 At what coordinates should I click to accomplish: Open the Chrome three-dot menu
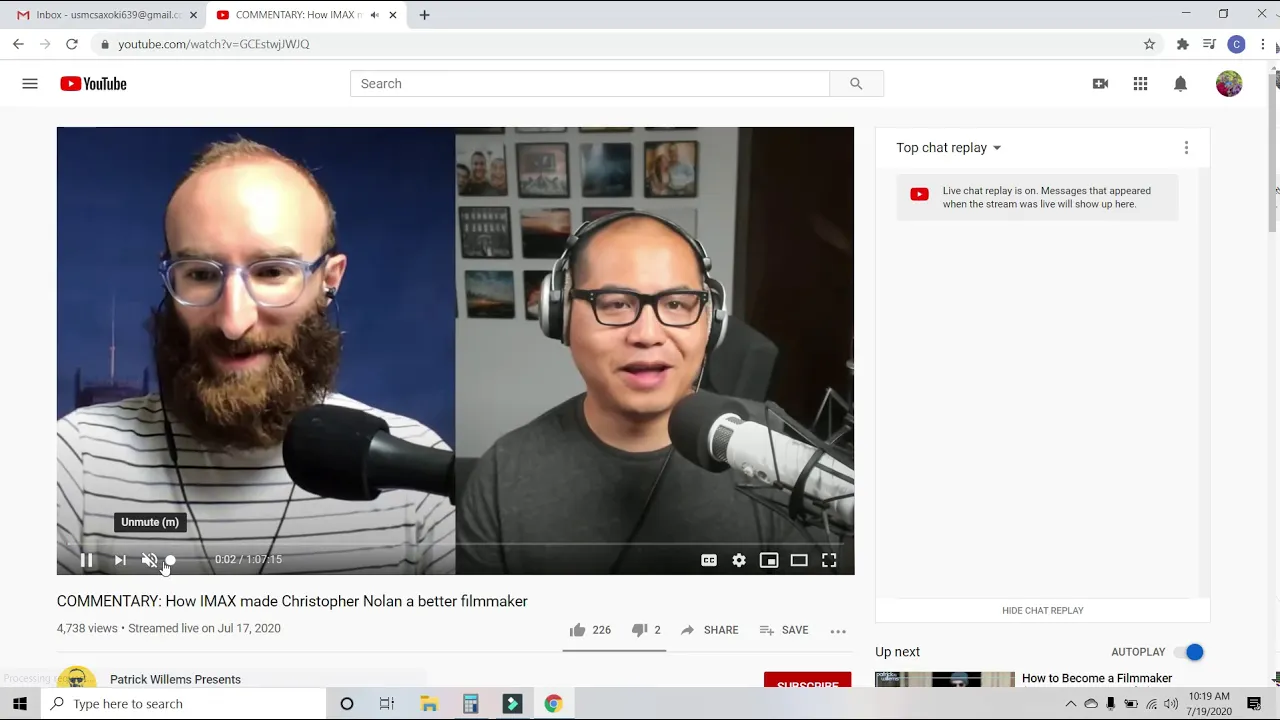[1263, 44]
